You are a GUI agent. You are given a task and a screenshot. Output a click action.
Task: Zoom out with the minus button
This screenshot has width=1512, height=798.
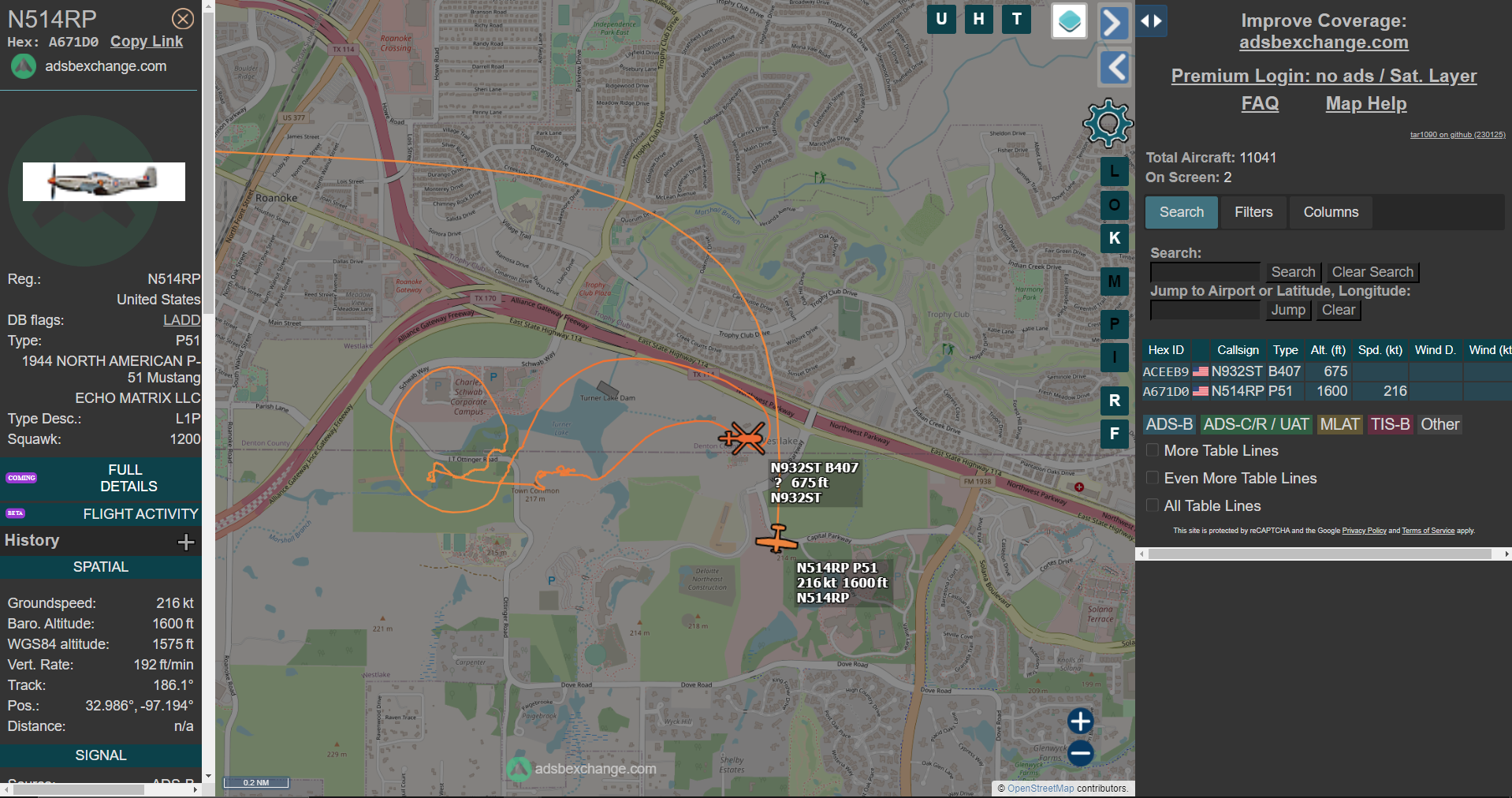pyautogui.click(x=1080, y=753)
